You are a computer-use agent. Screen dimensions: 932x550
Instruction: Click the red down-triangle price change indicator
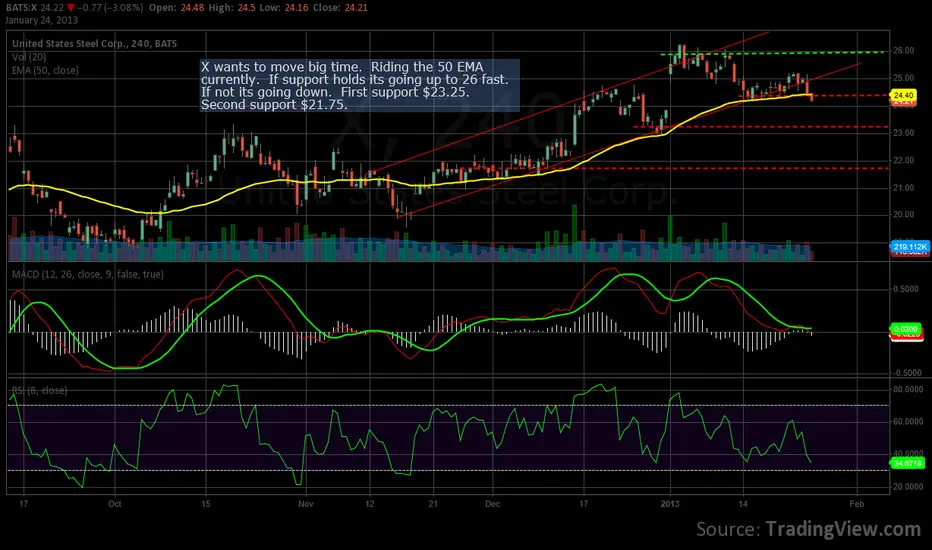pyautogui.click(x=71, y=8)
